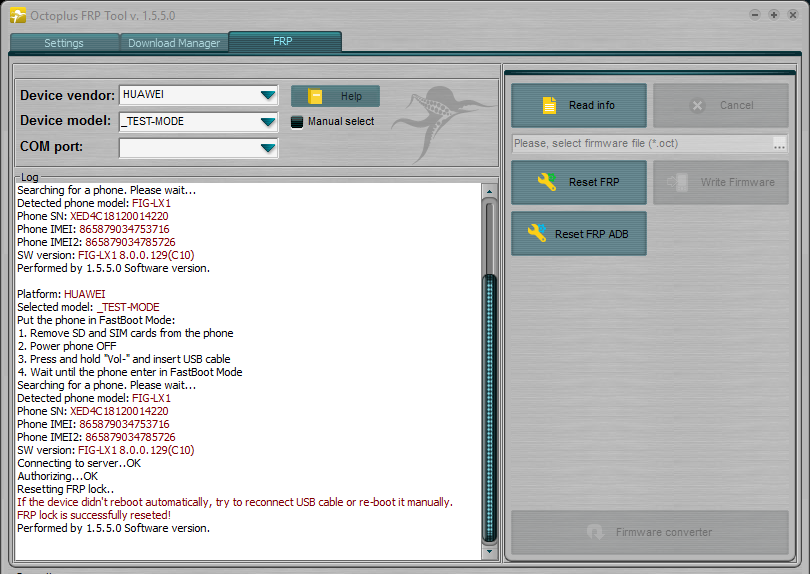Click the _TEST-MODE model combo box field
This screenshot has height=574, width=810.
(x=198, y=122)
